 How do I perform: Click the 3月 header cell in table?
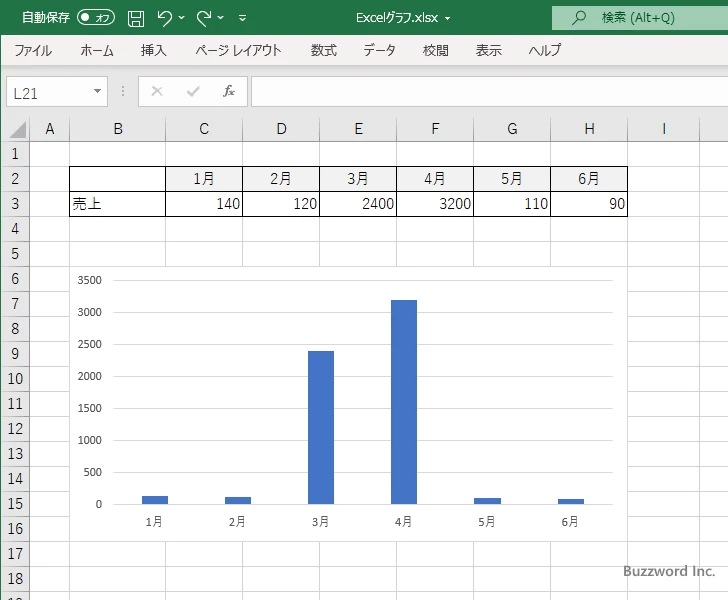[358, 179]
